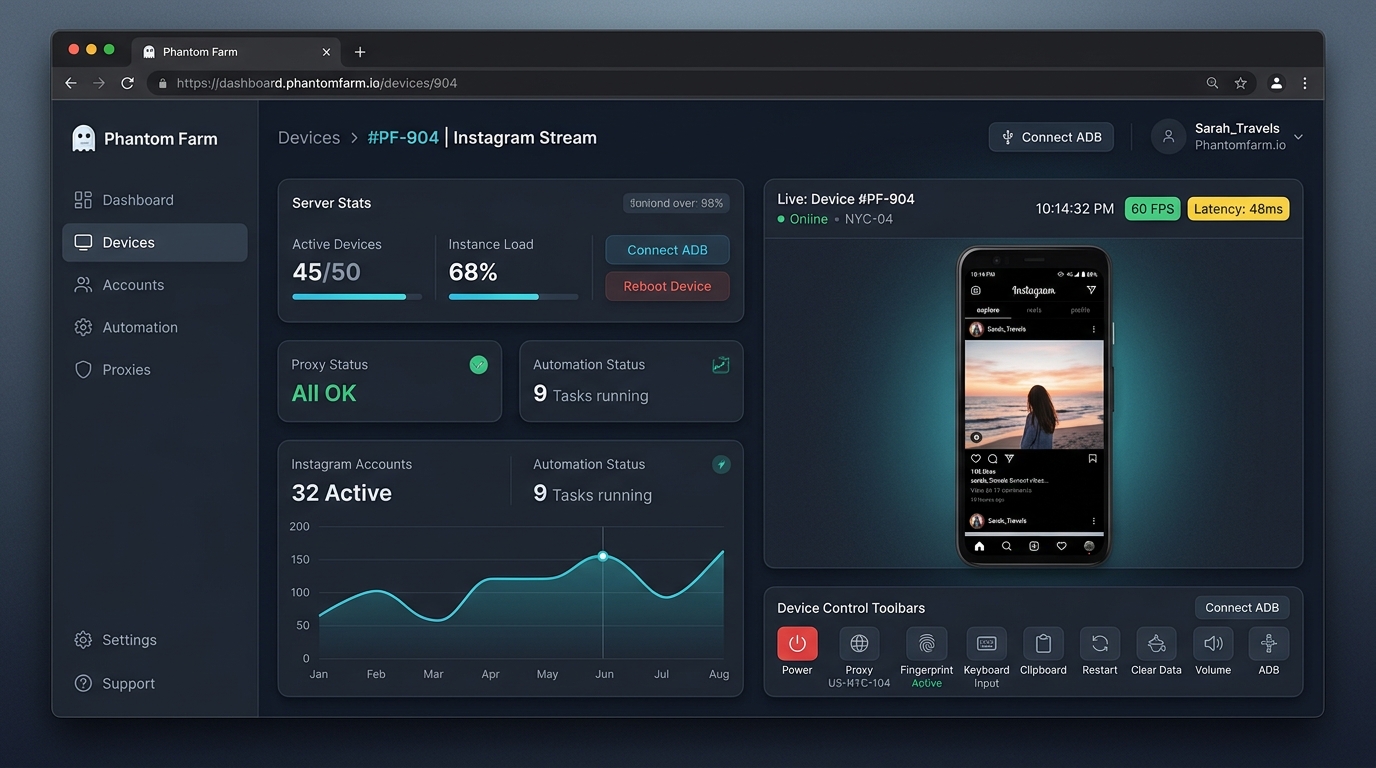Click Connect ADB in Server Stats
This screenshot has width=1376, height=768.
pyautogui.click(x=667, y=250)
